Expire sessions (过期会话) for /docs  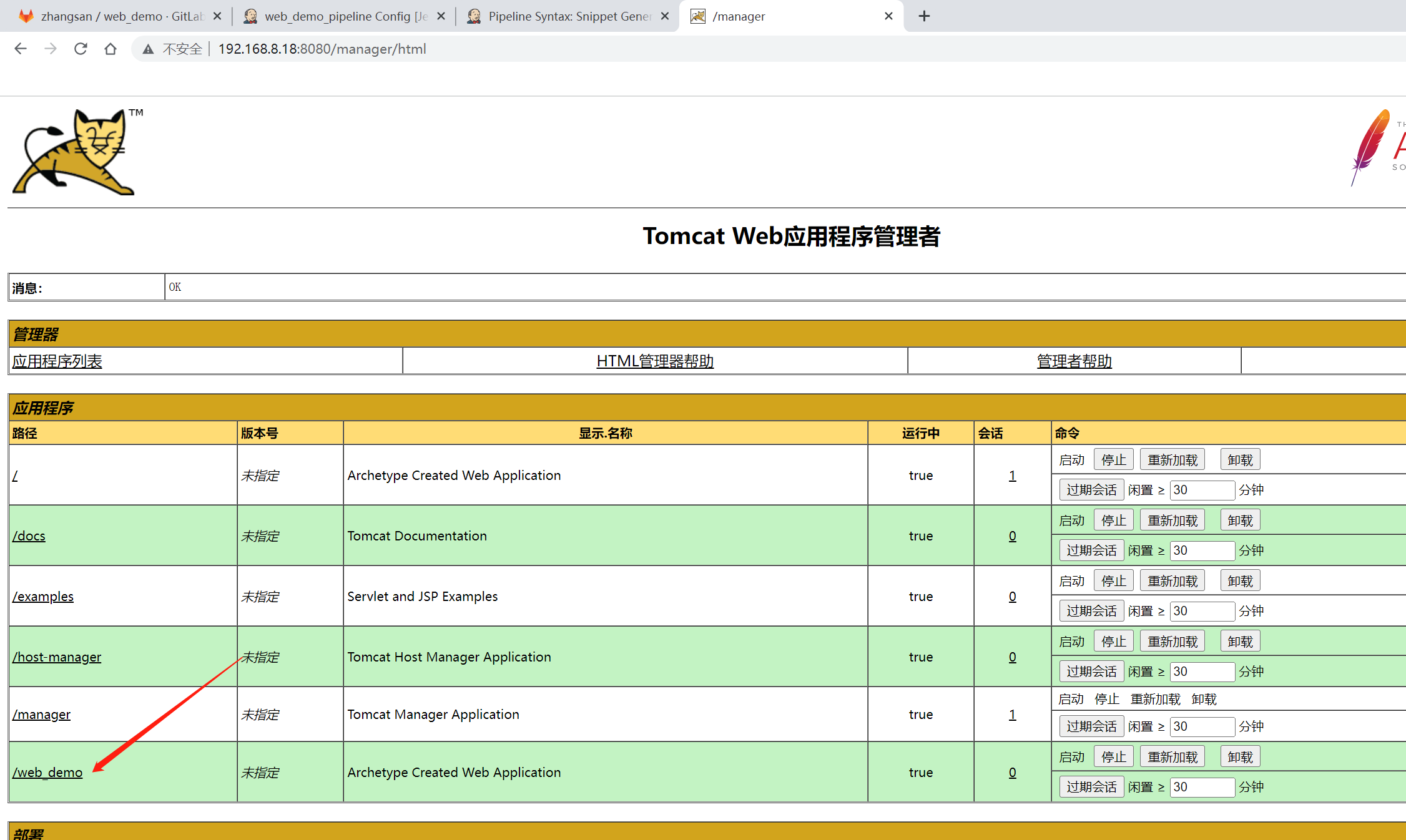tap(1091, 550)
